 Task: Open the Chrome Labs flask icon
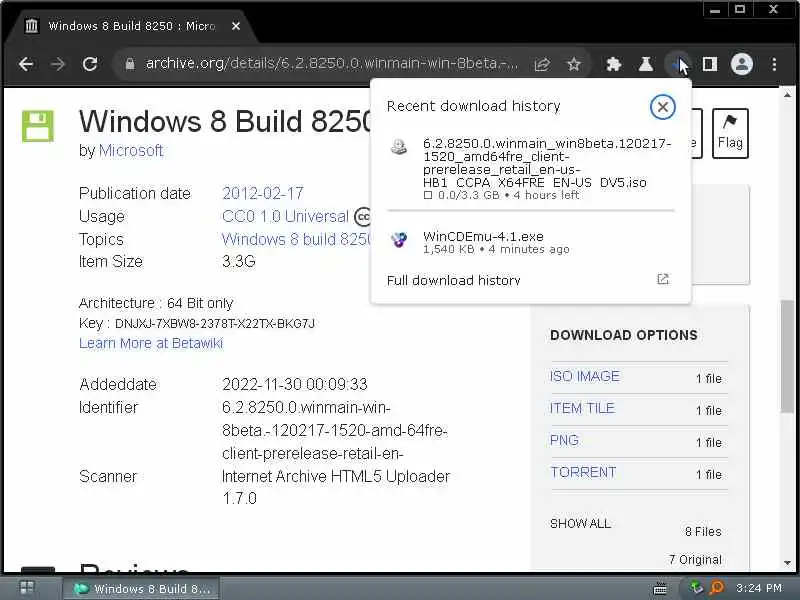[x=646, y=64]
